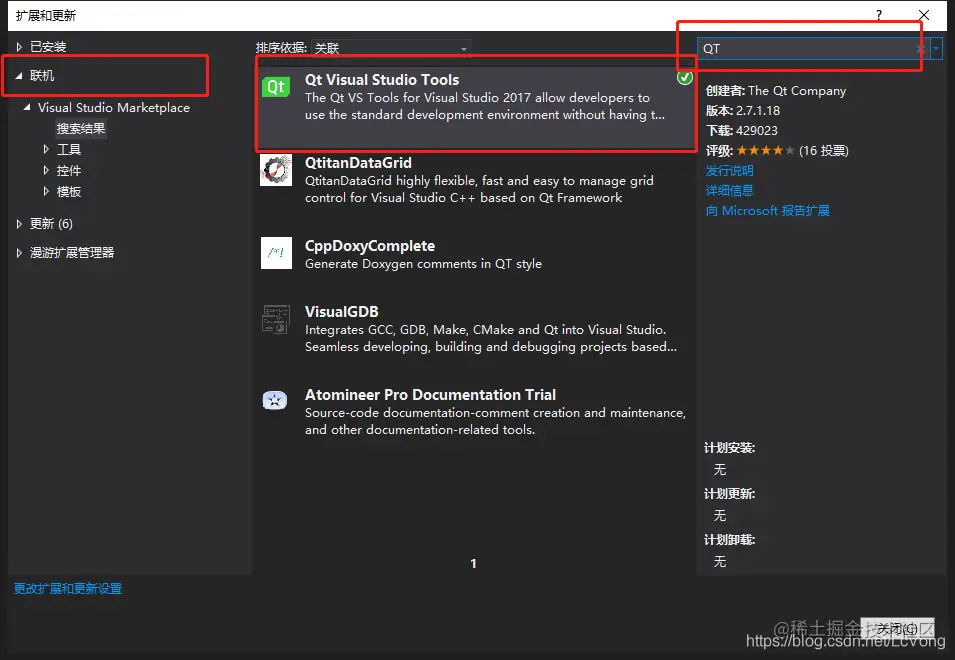Expand the 已安装 tree node
955x660 pixels.
[19, 47]
